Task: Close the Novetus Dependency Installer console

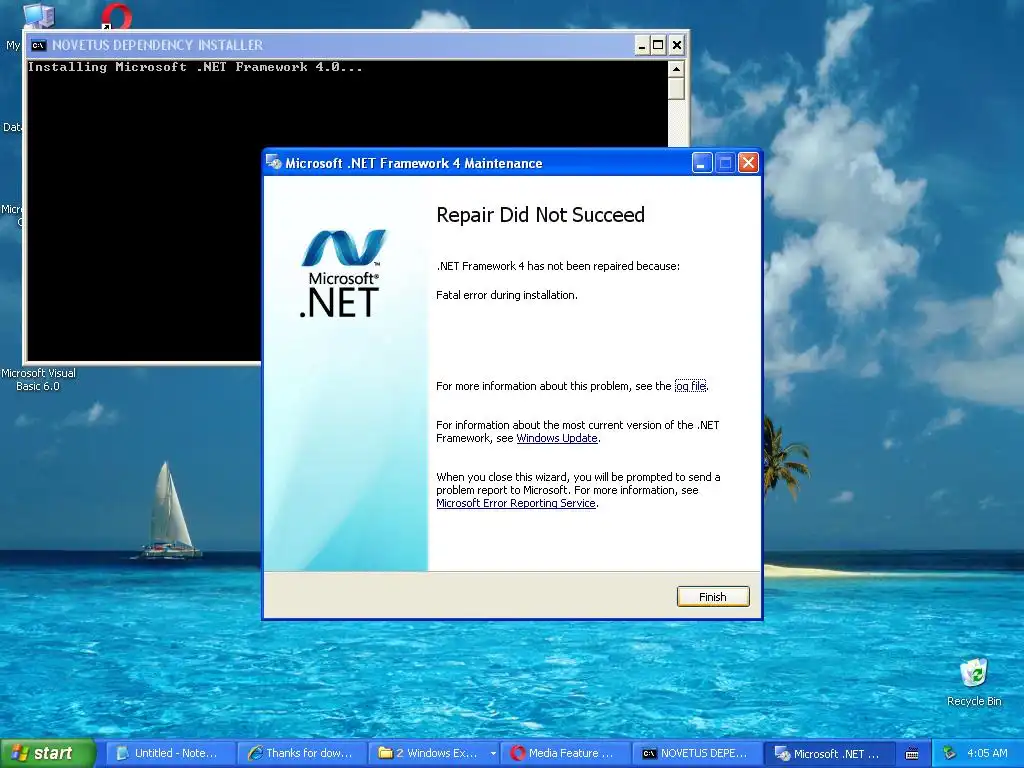Action: (x=677, y=45)
